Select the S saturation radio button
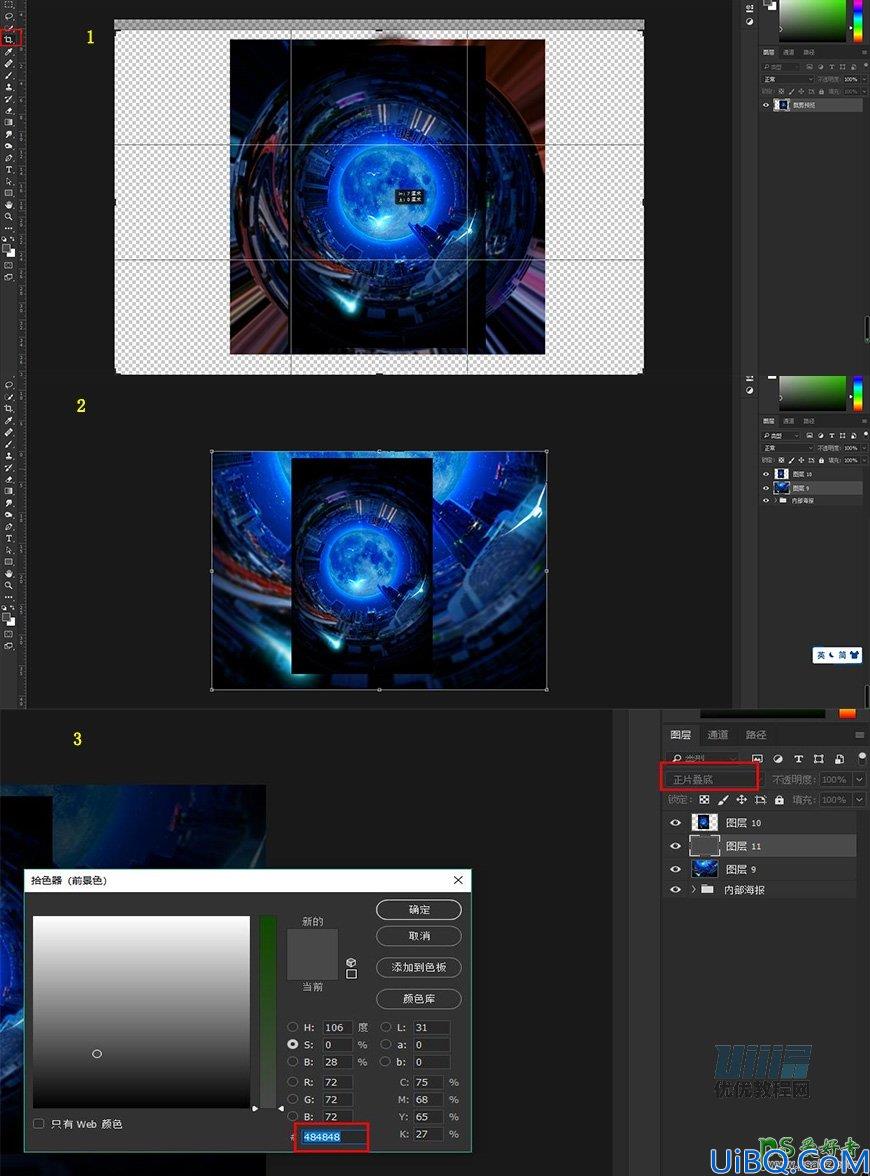This screenshot has height=1176, width=870. tap(292, 1045)
